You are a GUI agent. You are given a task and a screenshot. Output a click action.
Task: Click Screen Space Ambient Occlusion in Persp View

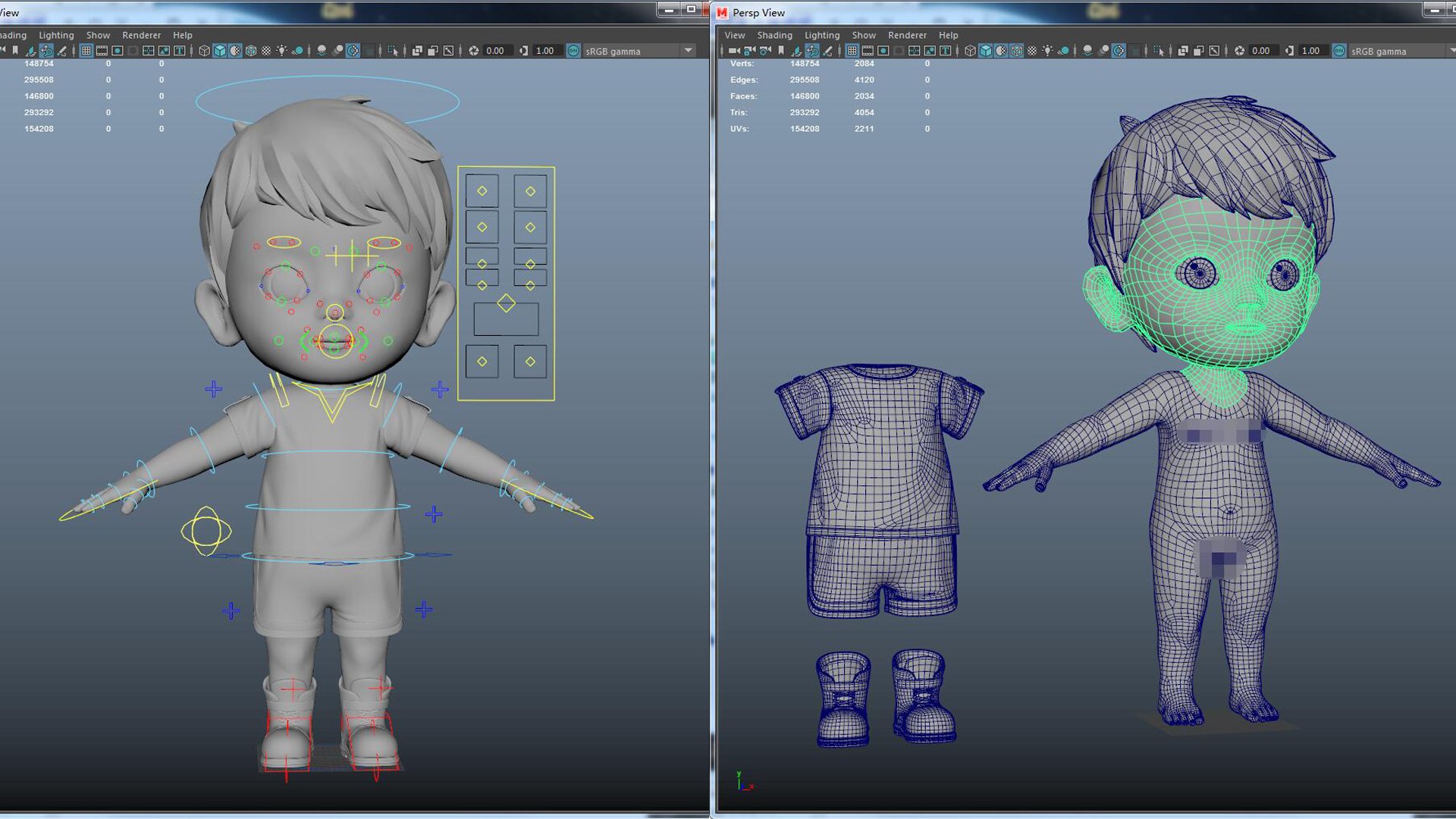pyautogui.click(x=1087, y=51)
